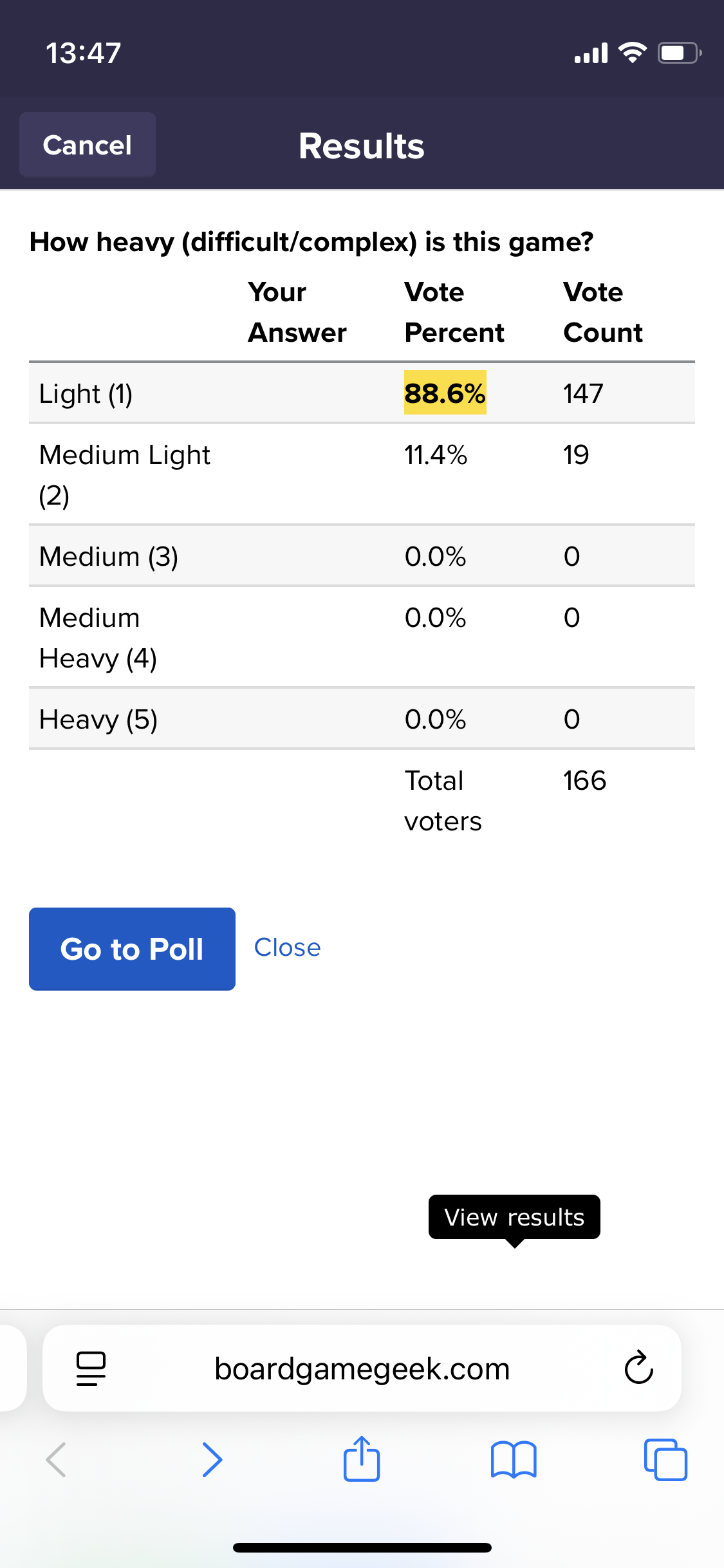Tap the Vote Count column header
Viewport: 724px width, 1568px height.
[x=602, y=312]
